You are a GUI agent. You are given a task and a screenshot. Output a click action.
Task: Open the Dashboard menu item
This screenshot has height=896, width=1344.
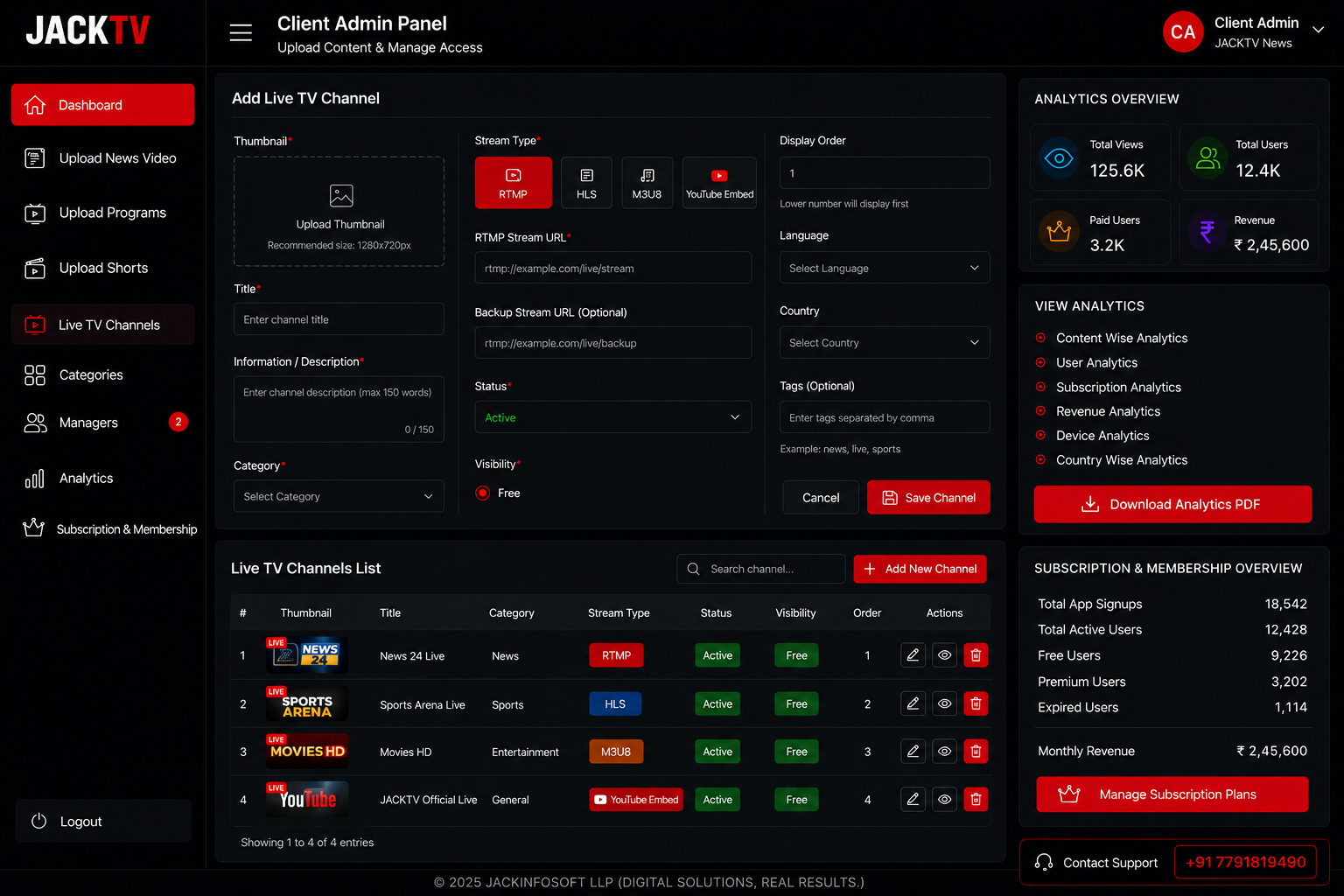(102, 105)
